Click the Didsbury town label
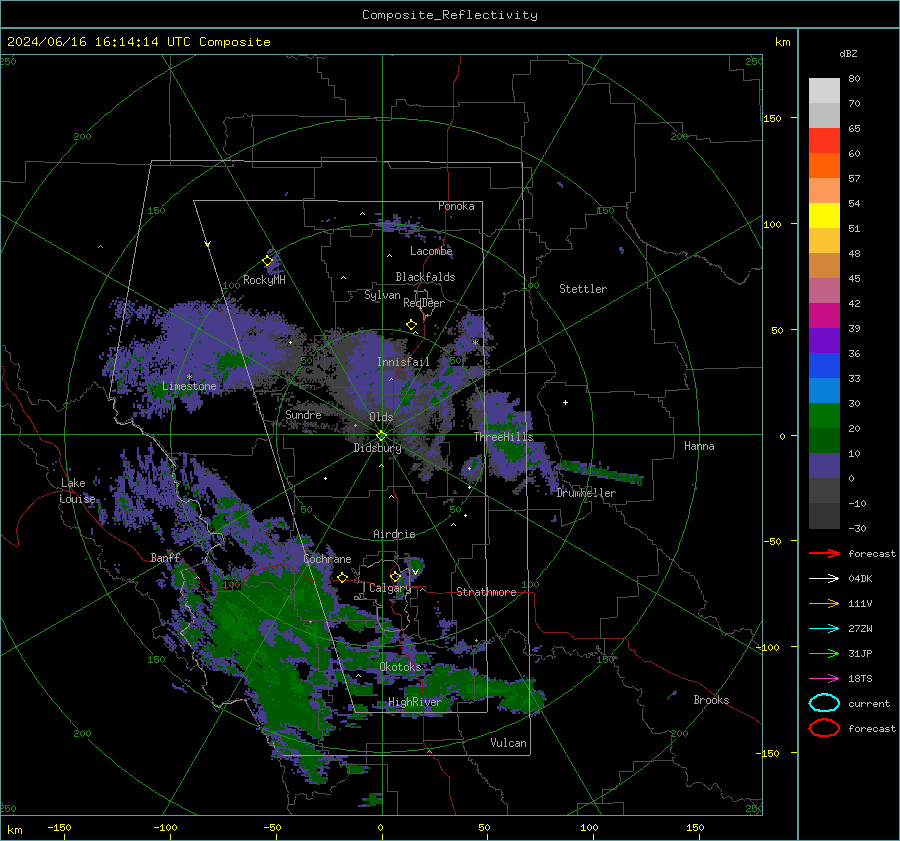 point(377,448)
